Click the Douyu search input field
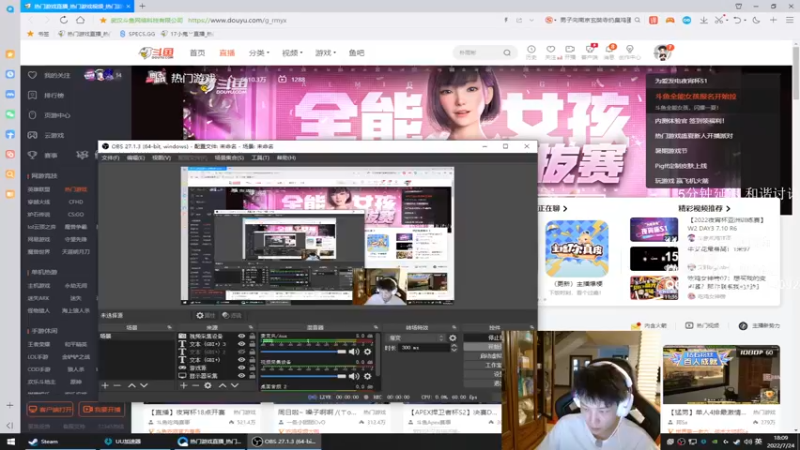This screenshot has width=800, height=450. [x=479, y=53]
